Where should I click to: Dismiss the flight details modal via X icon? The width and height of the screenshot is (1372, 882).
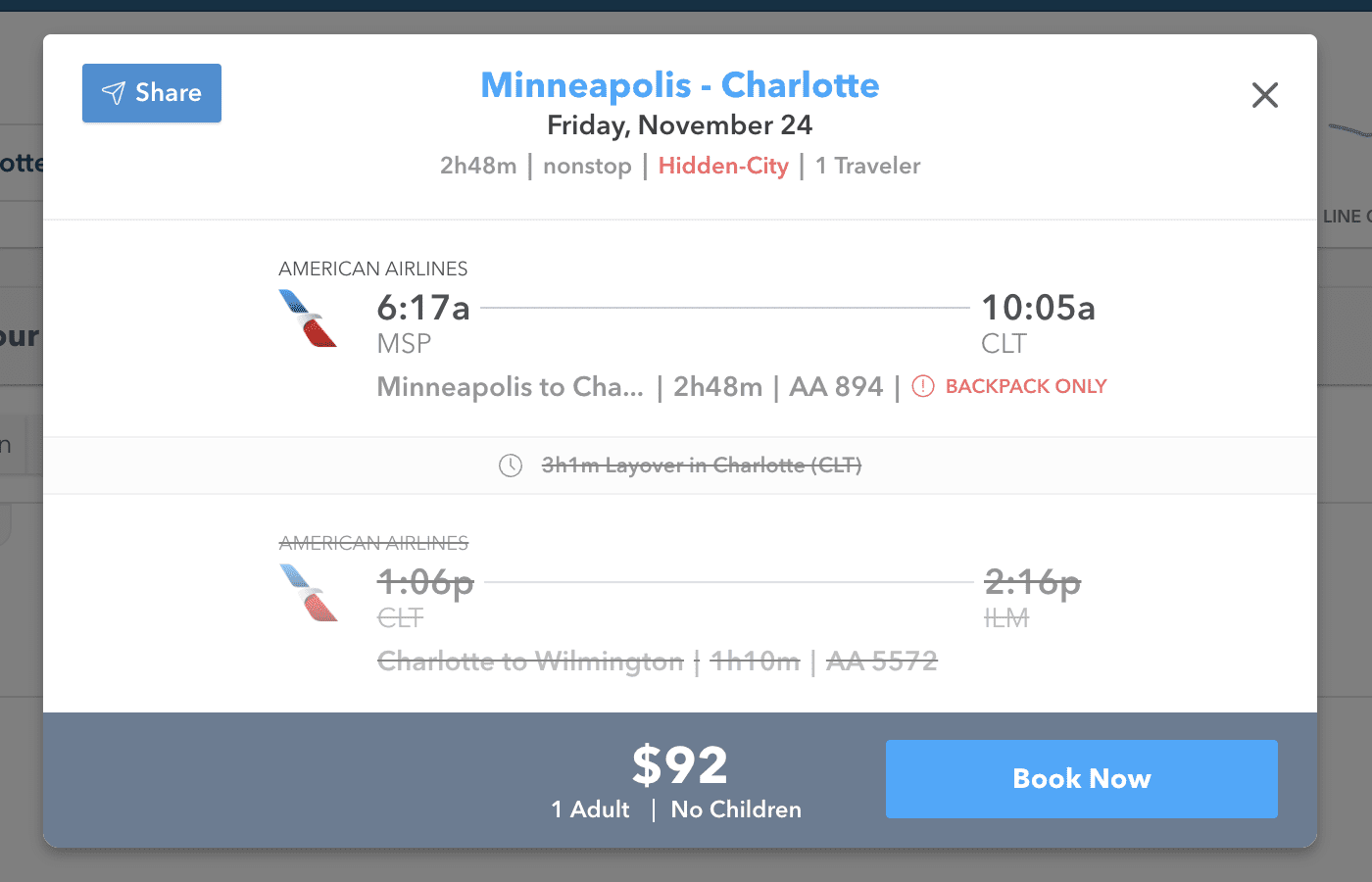(x=1264, y=94)
